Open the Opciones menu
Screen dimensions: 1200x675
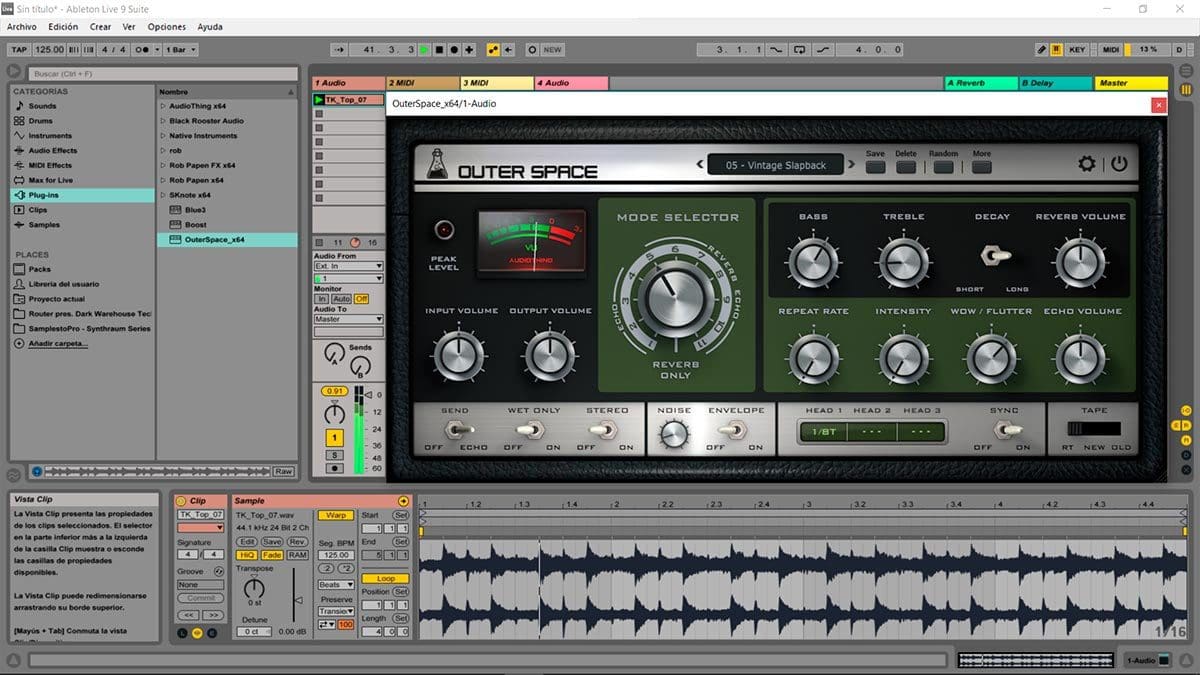pyautogui.click(x=167, y=27)
